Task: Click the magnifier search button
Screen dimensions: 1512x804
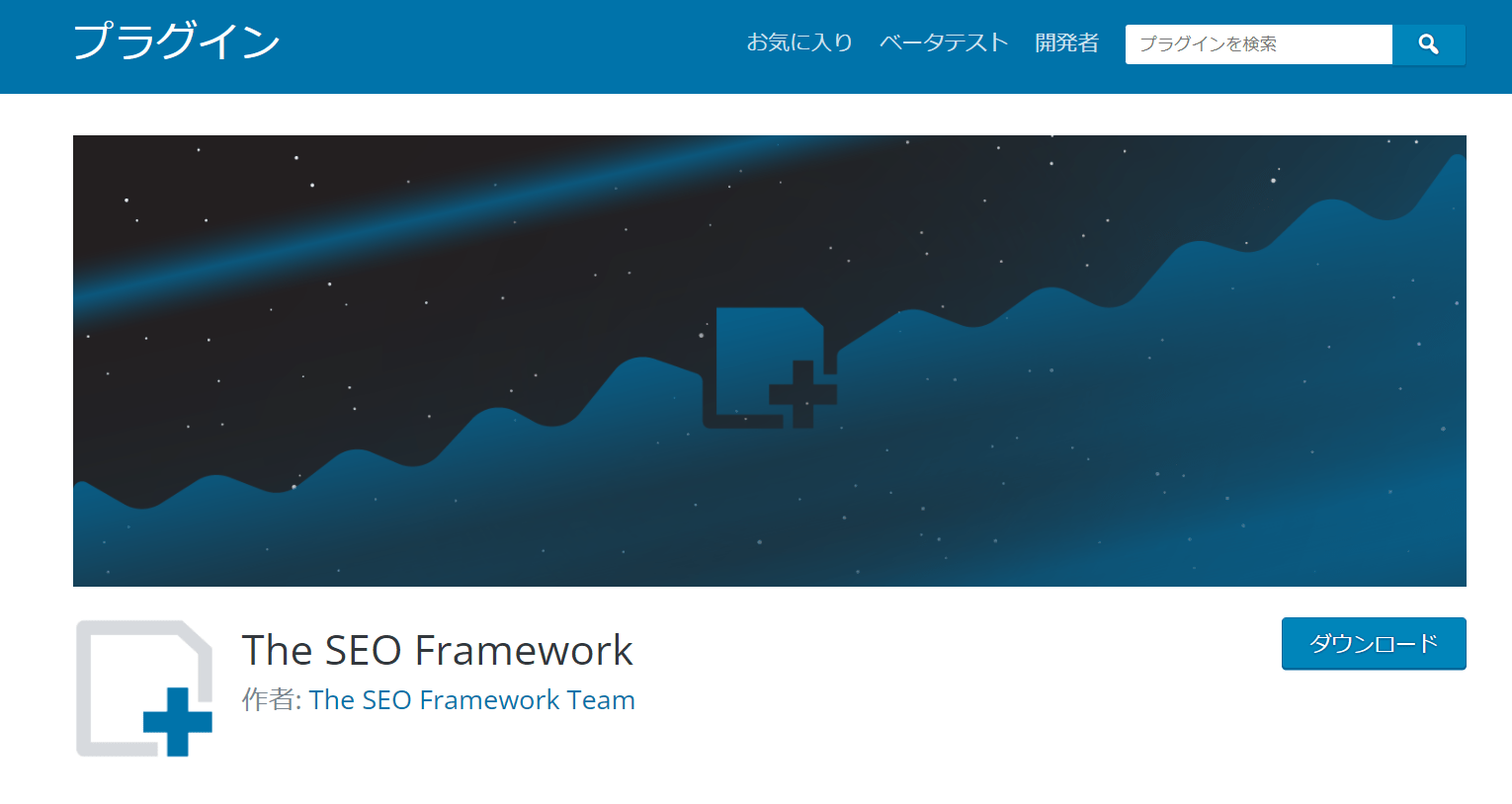Action: [1428, 44]
